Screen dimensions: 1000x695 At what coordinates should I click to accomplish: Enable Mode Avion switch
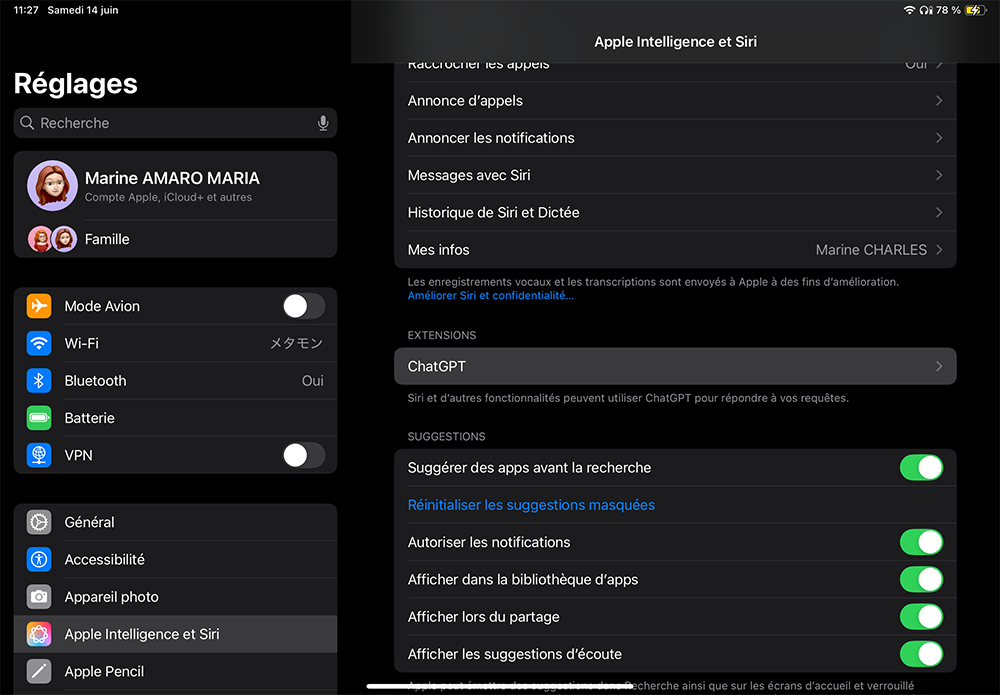click(x=303, y=306)
